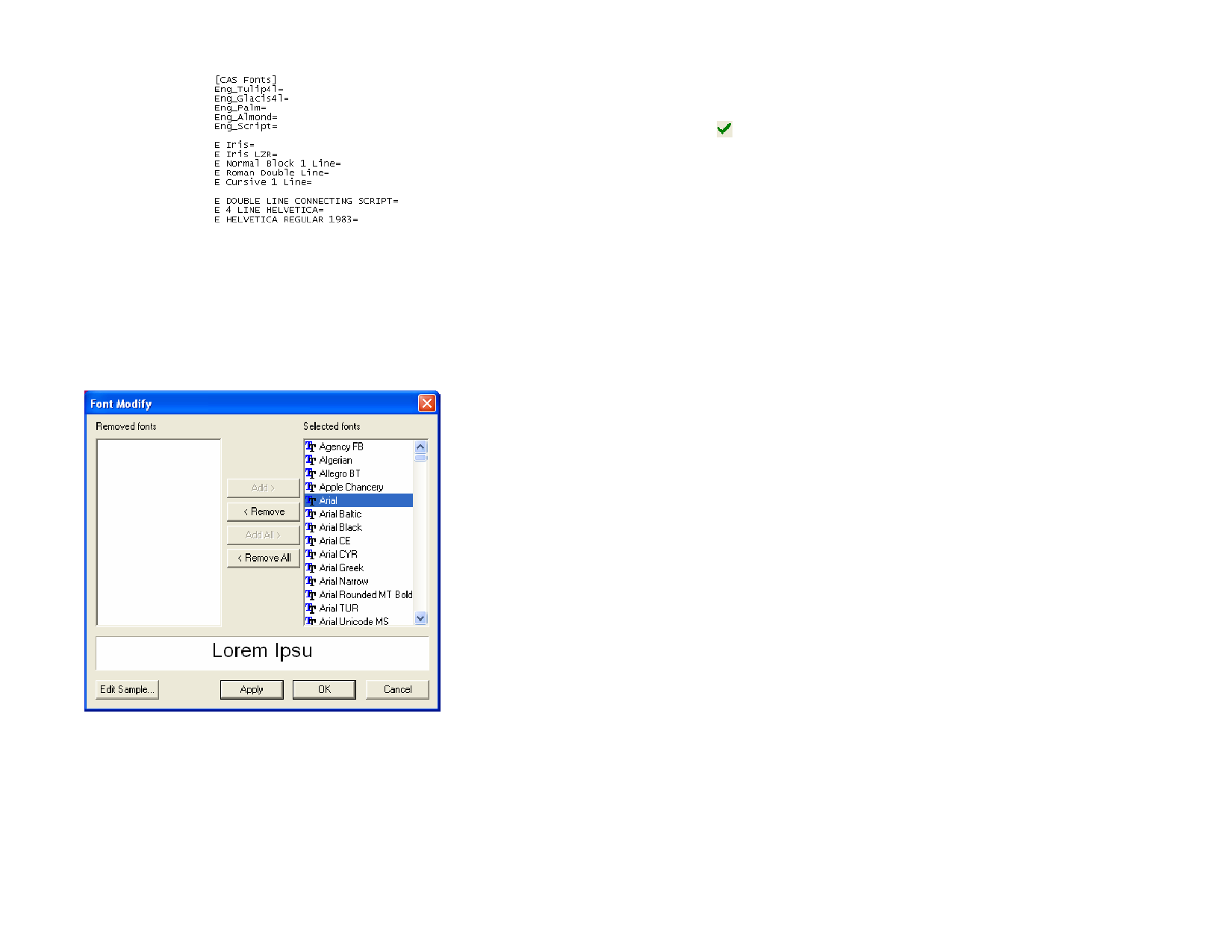This screenshot has height=952, width=1232.
Task: Click the font icon next to Allegro BT
Action: pos(311,473)
